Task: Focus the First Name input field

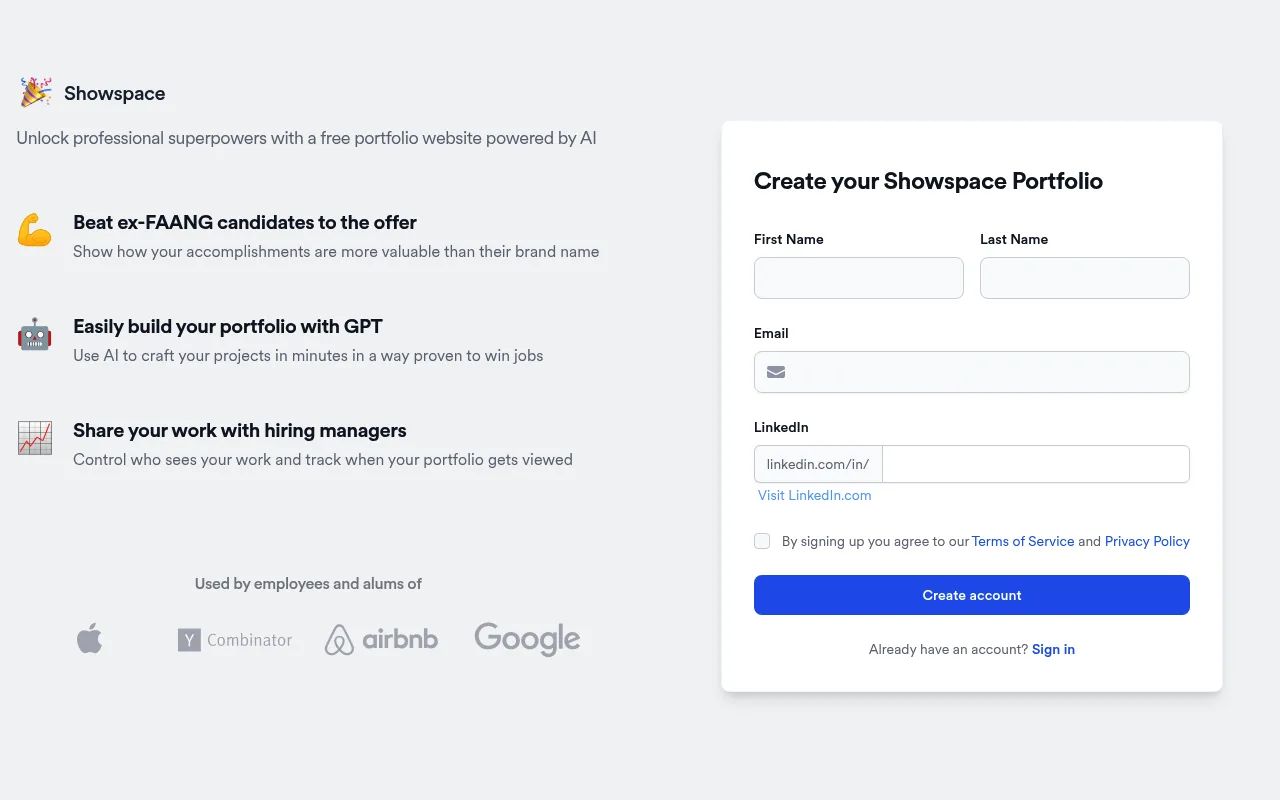Action: (859, 278)
